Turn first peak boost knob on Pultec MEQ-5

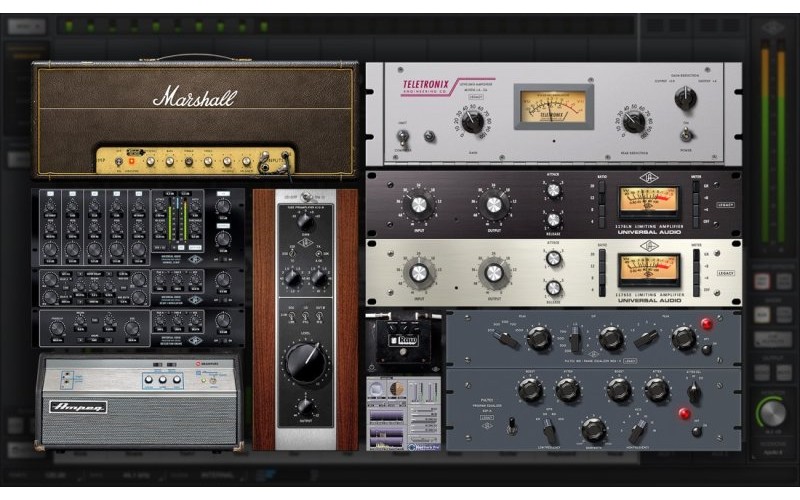(x=538, y=338)
